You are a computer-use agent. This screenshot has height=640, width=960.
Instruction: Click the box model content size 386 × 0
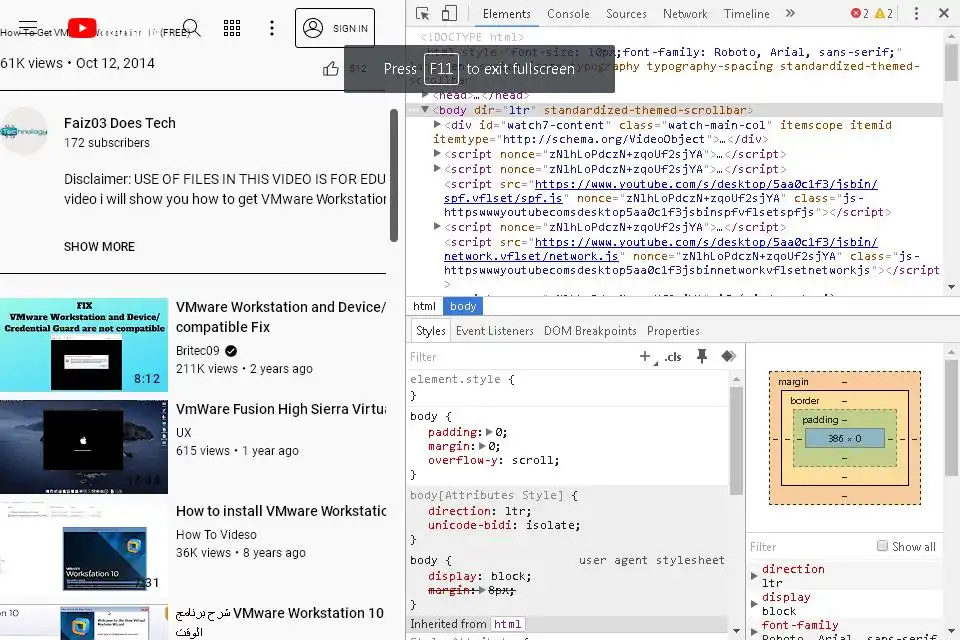coord(844,439)
